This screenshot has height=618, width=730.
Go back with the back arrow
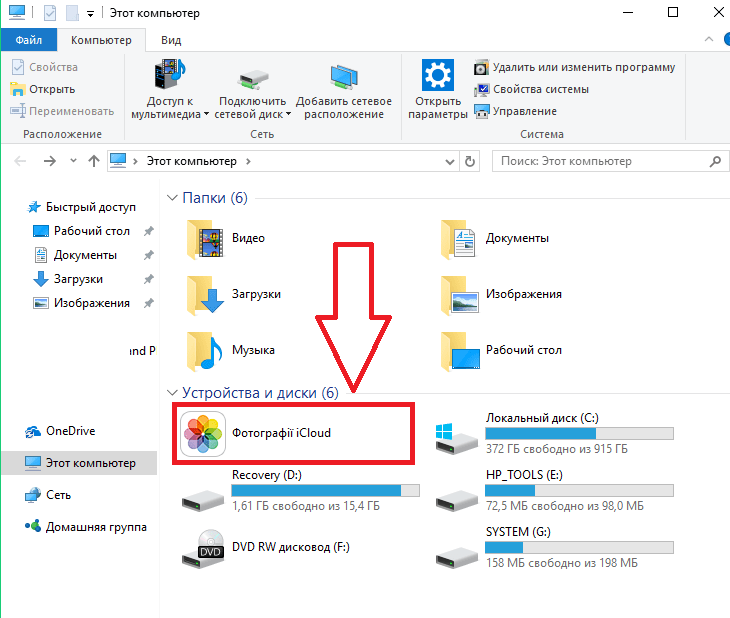(20, 161)
